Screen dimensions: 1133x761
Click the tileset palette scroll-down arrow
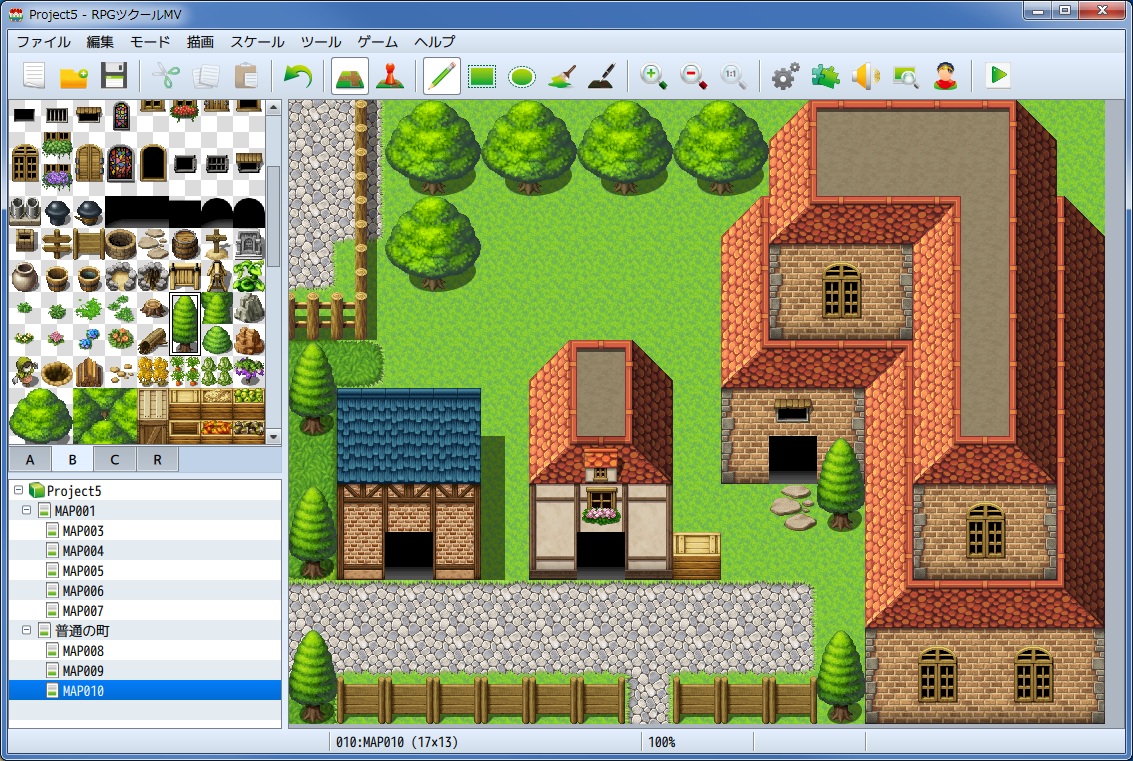(273, 437)
